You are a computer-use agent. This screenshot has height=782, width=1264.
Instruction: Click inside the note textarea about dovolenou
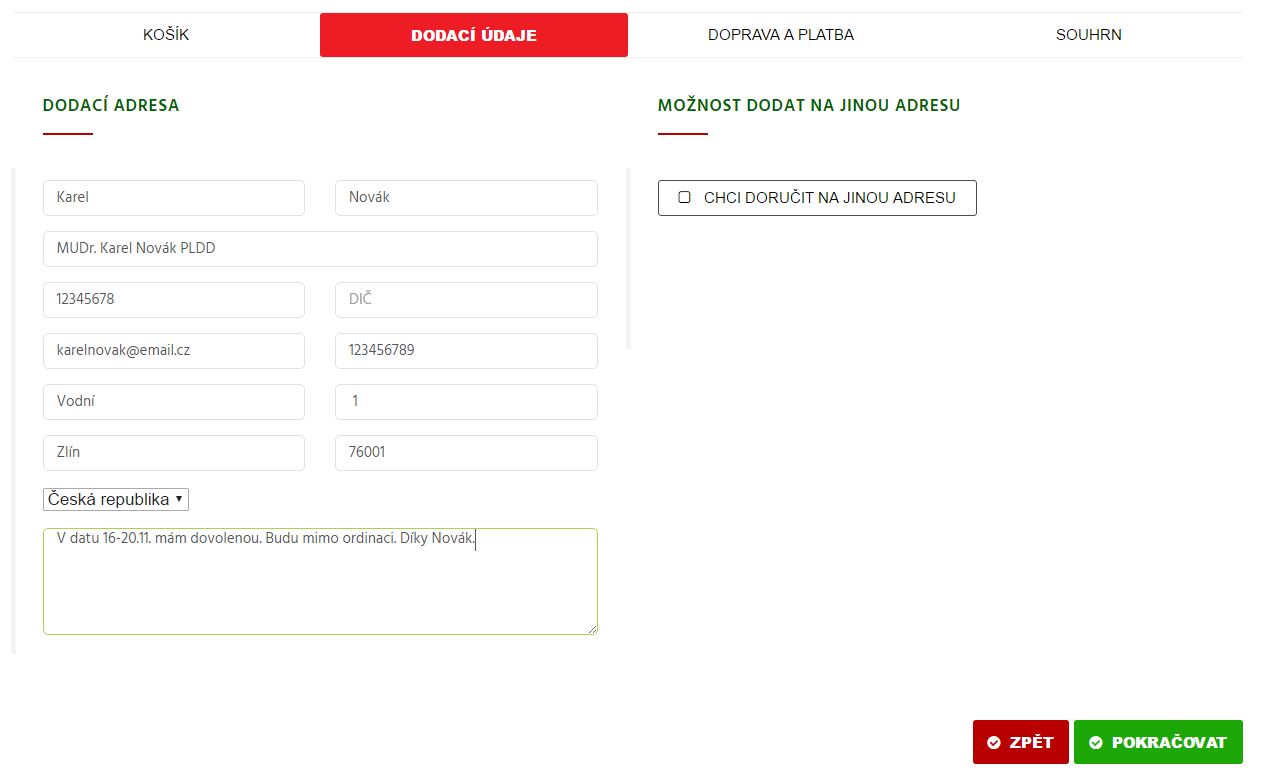coord(320,582)
